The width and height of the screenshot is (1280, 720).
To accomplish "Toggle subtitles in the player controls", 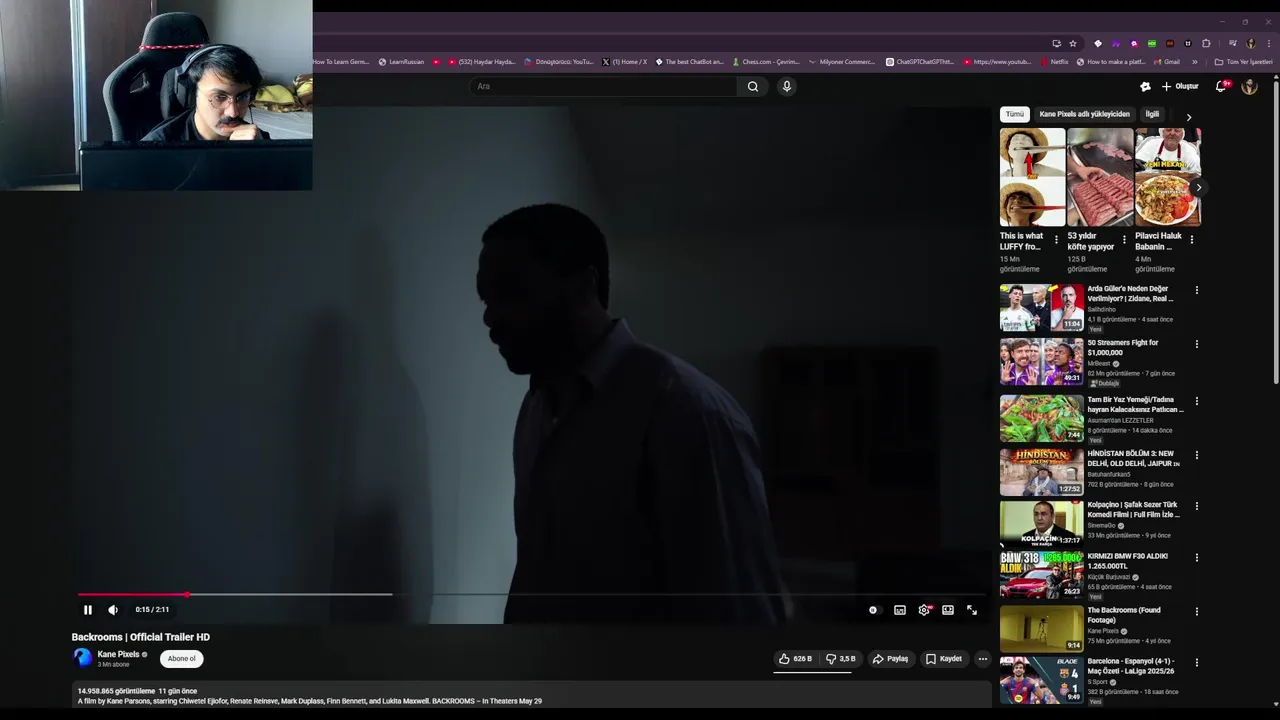I will click(x=900, y=610).
